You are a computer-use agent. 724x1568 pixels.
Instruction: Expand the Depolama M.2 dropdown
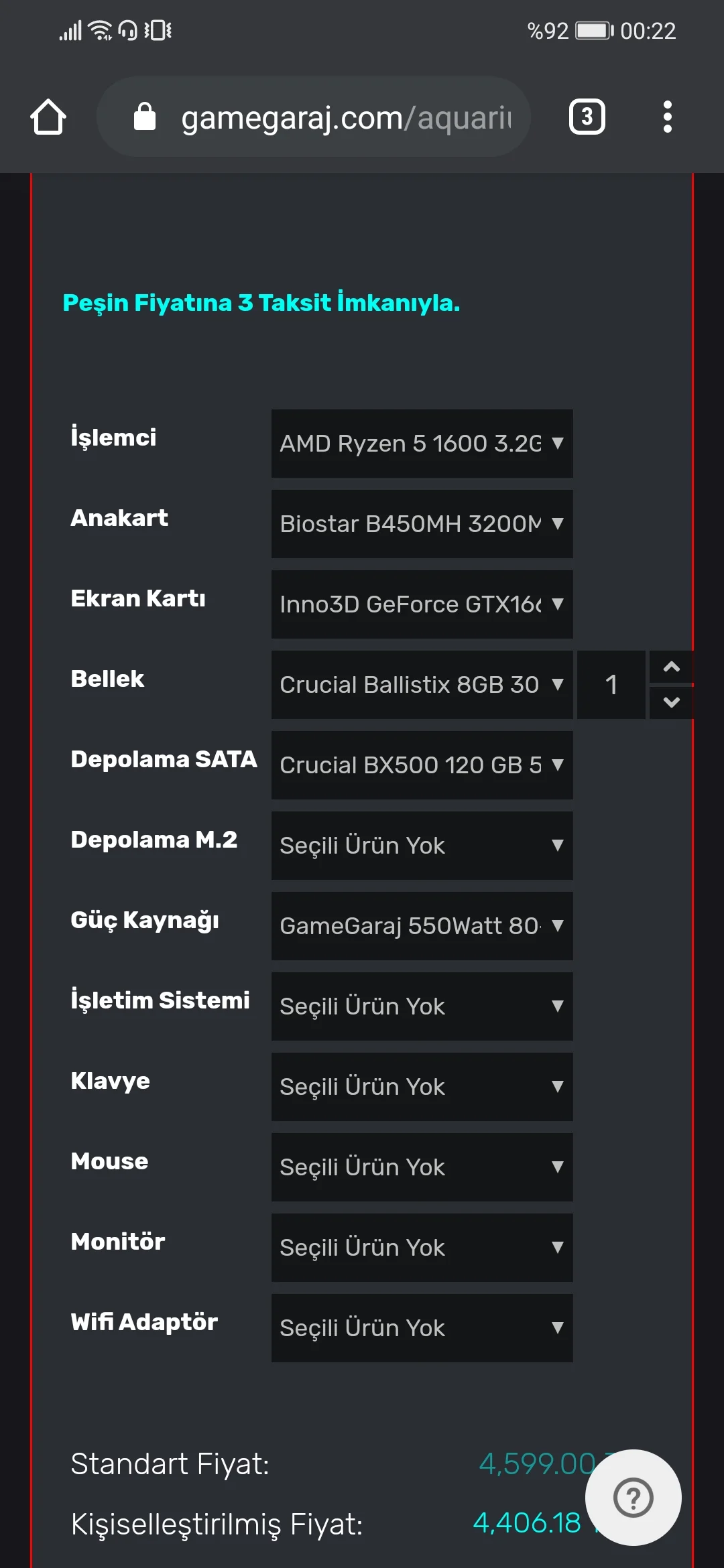pos(422,846)
